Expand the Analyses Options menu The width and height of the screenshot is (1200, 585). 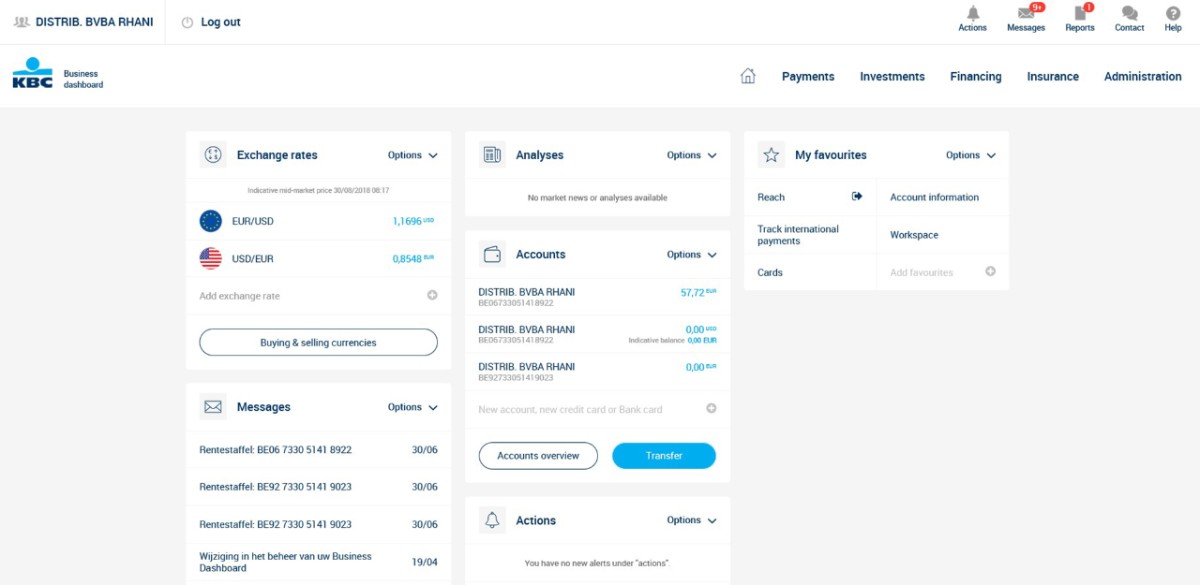[690, 155]
